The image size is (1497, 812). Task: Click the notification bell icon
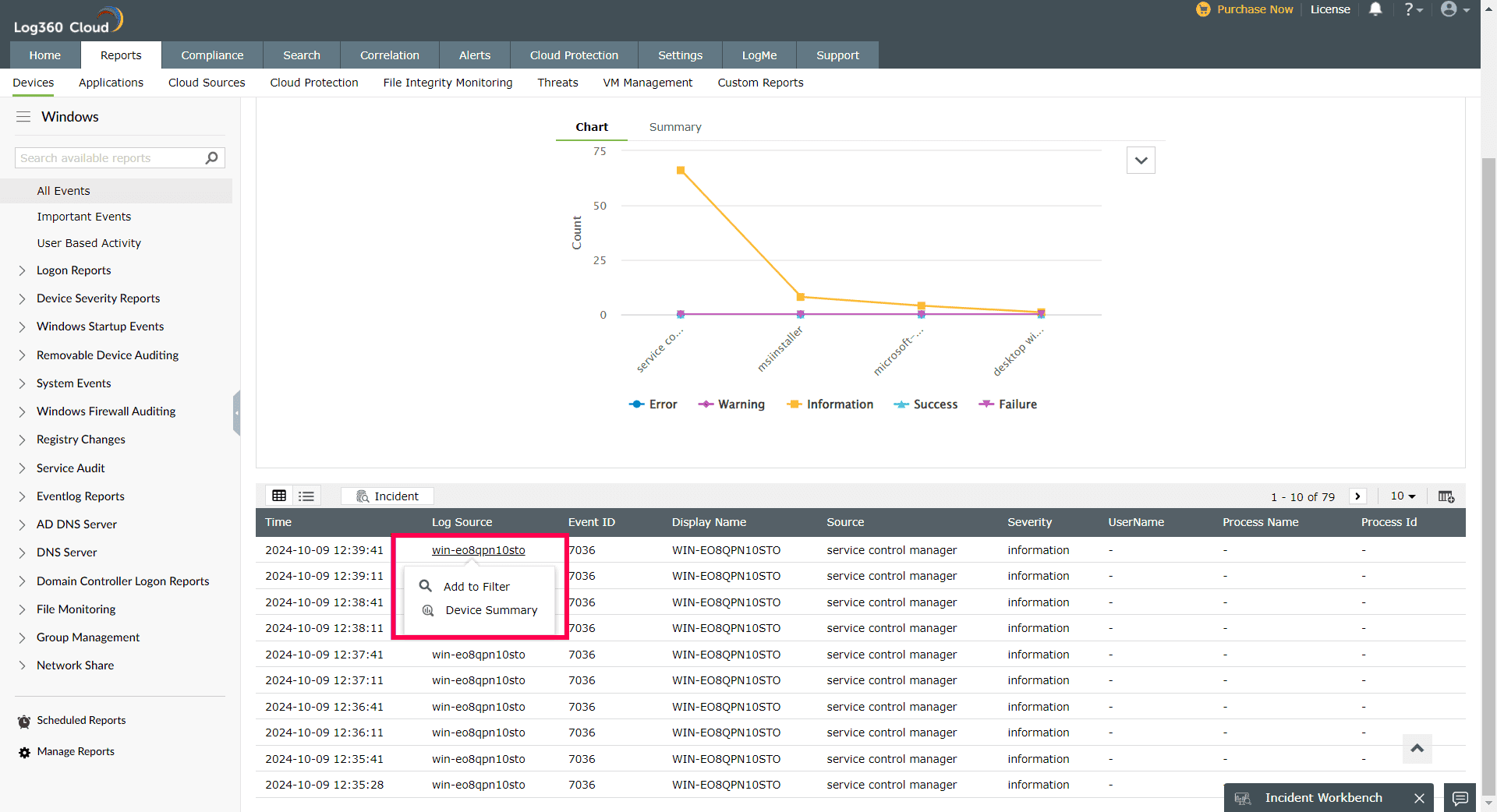[1375, 9]
